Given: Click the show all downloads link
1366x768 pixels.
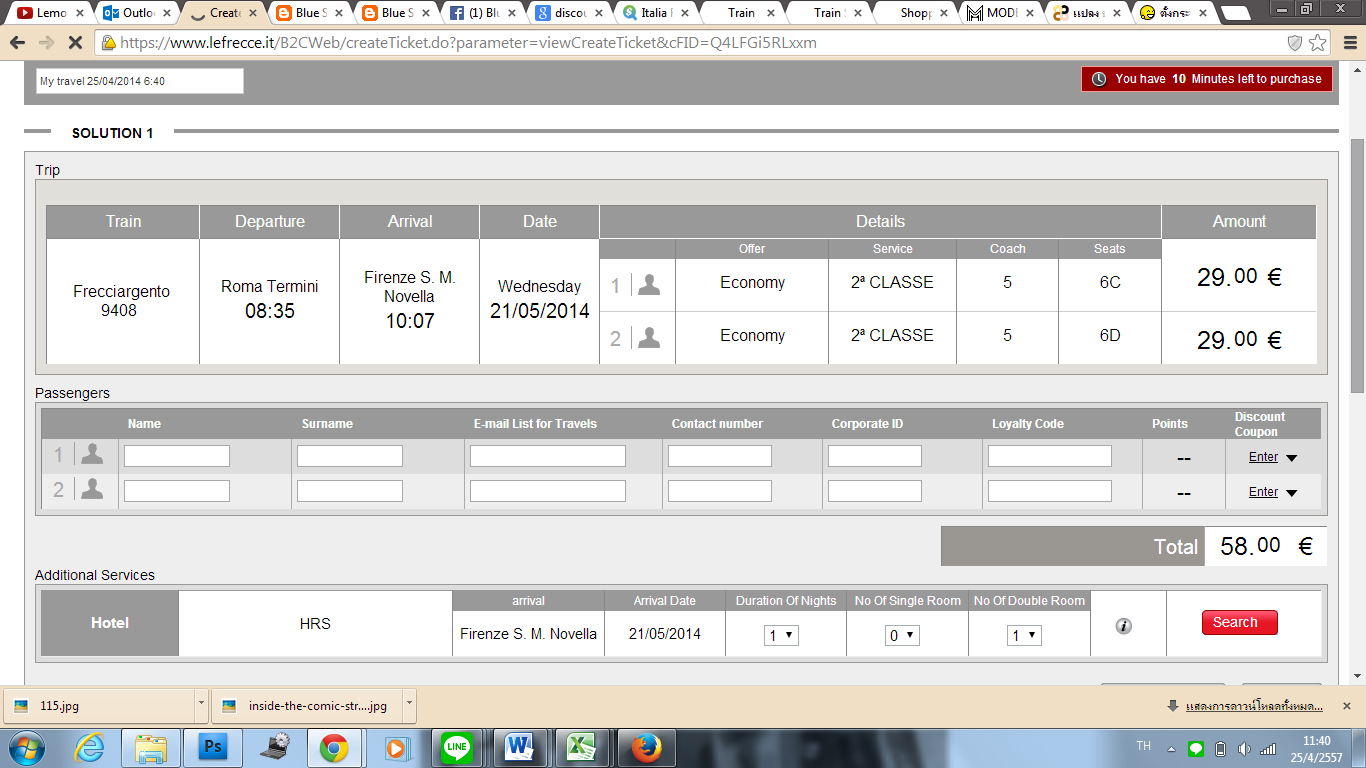Looking at the screenshot, I should coord(1253,706).
